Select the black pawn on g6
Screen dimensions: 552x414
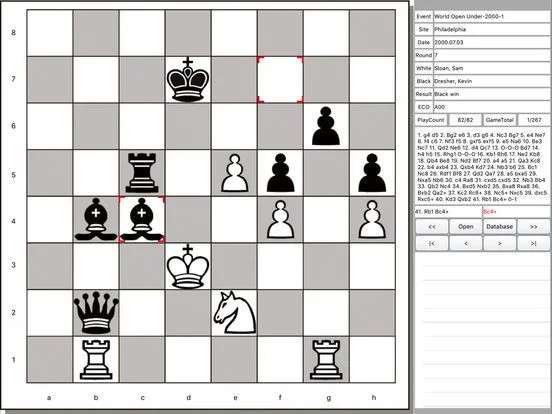coord(326,126)
